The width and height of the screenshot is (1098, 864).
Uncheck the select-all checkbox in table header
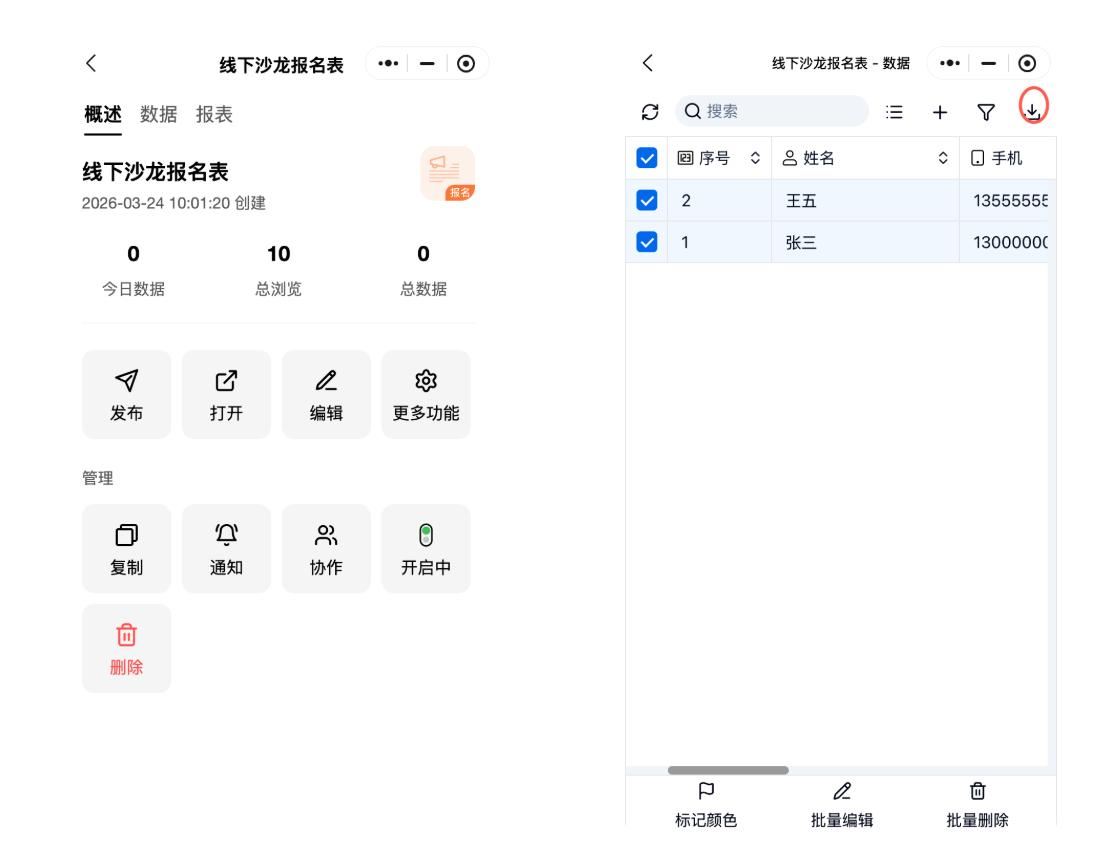[647, 158]
